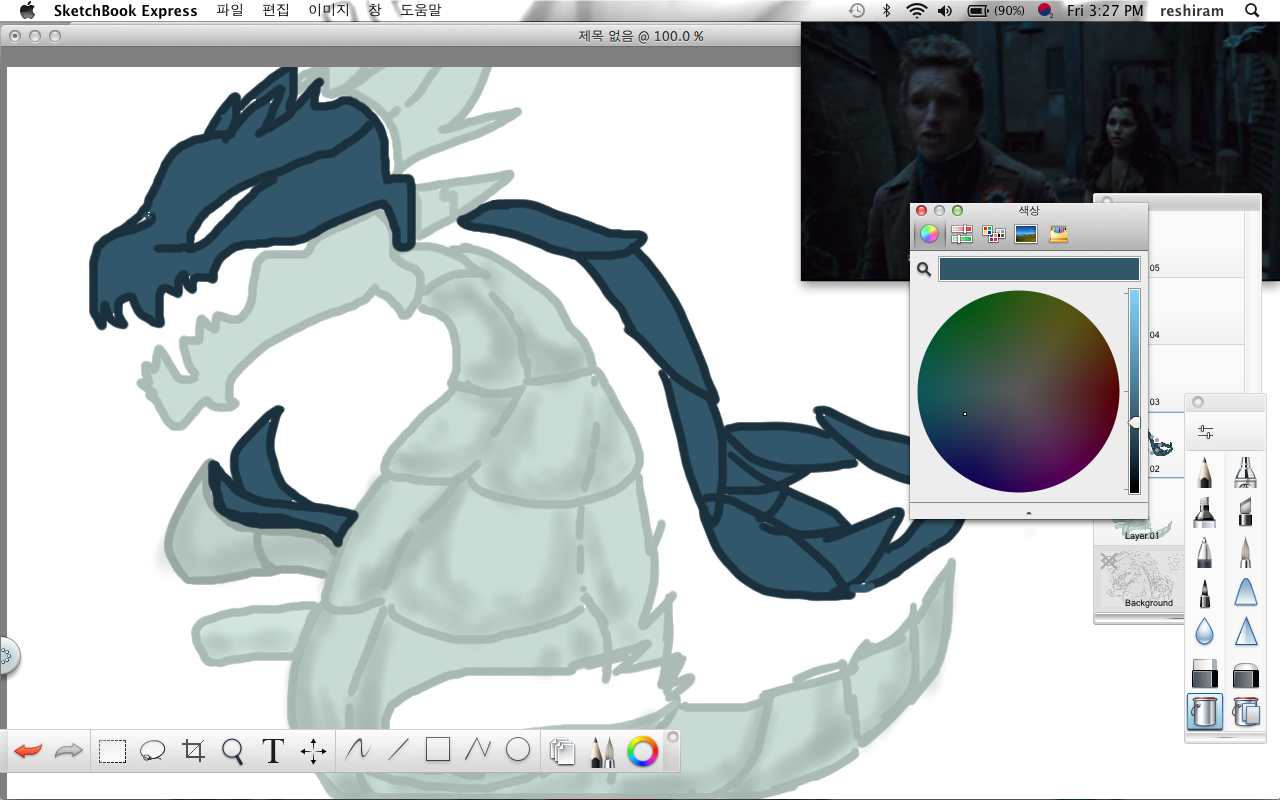Click the battery 90% indicator
The height and width of the screenshot is (800, 1280).
996,11
